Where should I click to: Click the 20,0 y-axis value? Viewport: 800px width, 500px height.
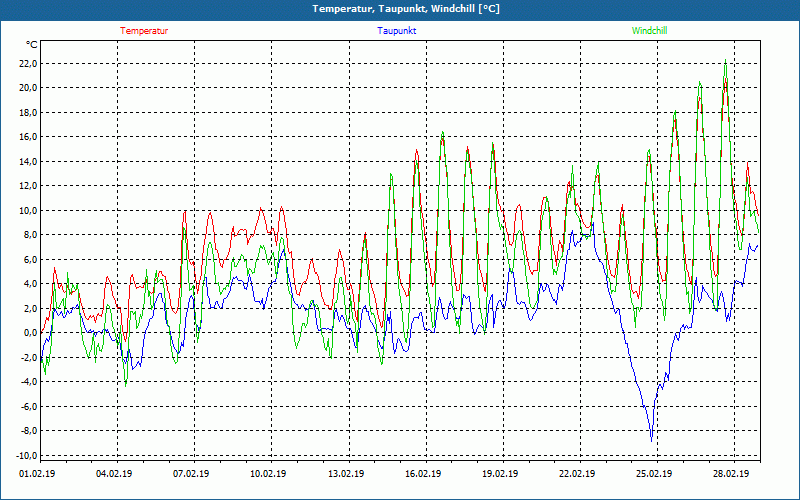[28, 88]
